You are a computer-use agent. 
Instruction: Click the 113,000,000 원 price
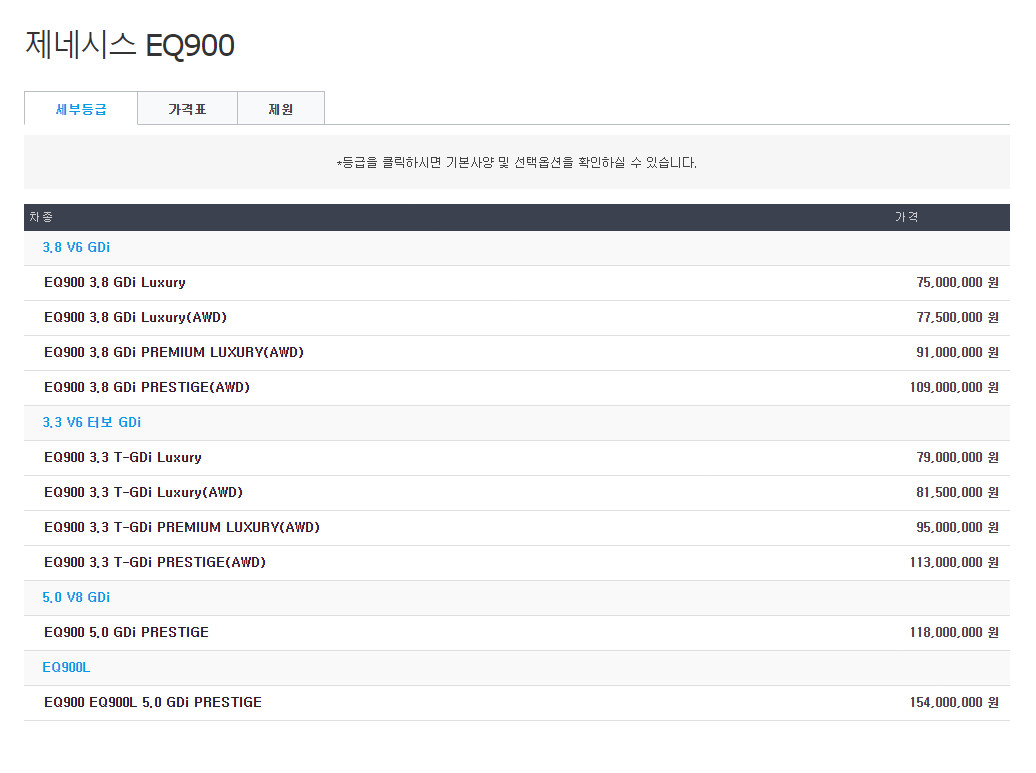954,562
